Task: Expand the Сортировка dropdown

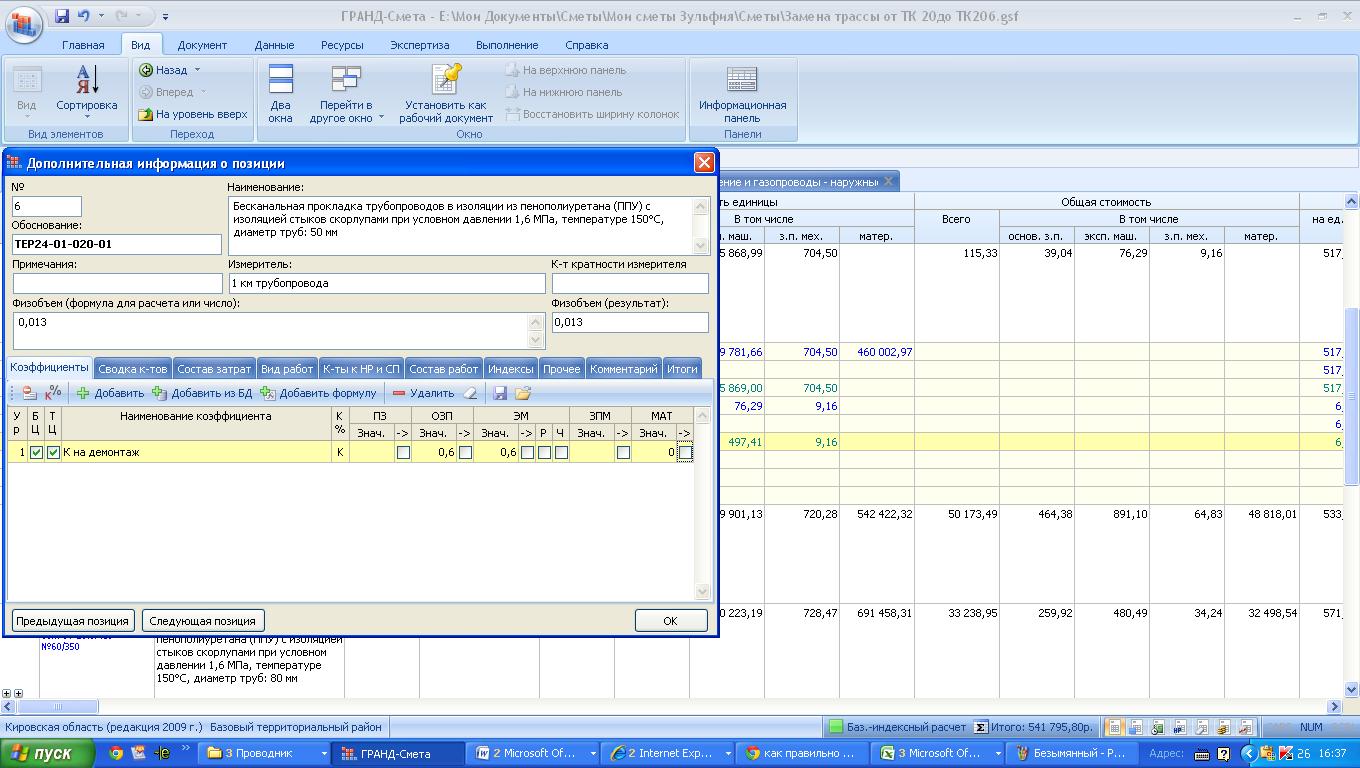Action: click(86, 117)
